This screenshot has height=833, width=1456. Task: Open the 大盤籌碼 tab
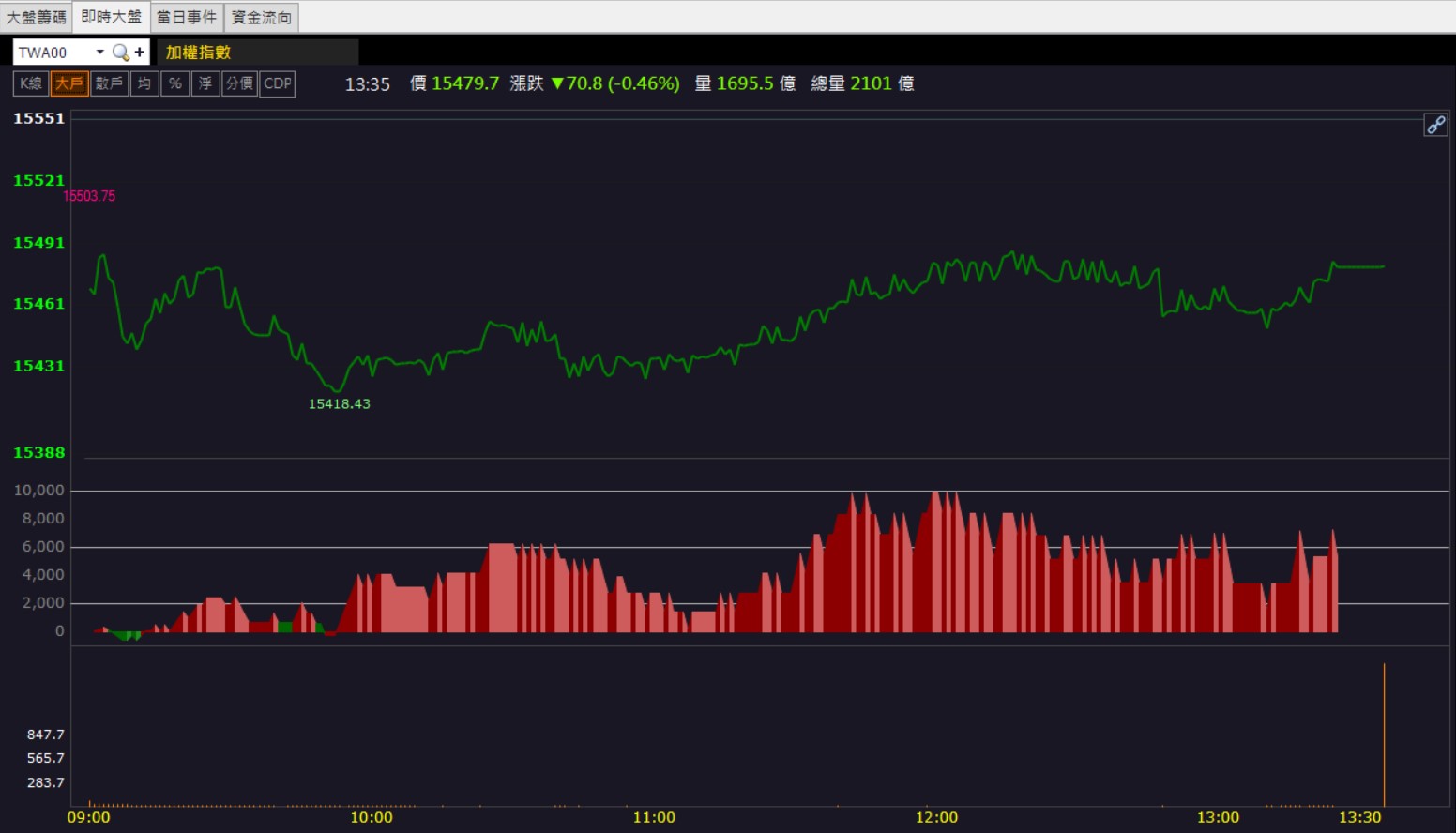(x=37, y=17)
